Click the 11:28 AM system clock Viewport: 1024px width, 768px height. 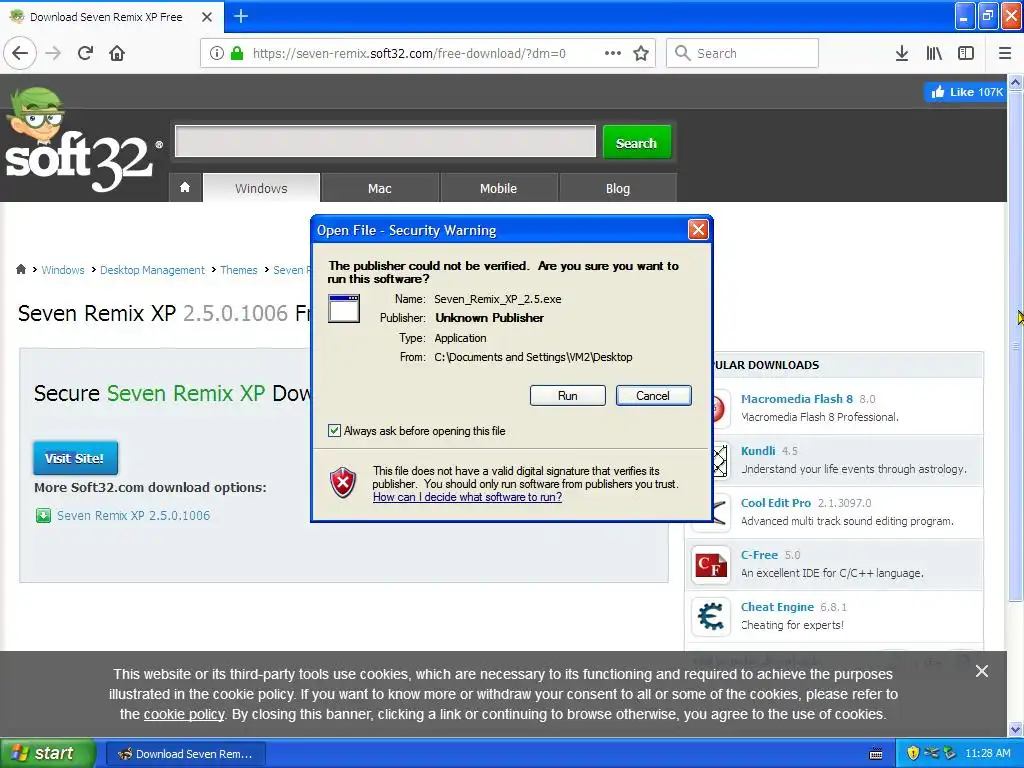(x=987, y=753)
